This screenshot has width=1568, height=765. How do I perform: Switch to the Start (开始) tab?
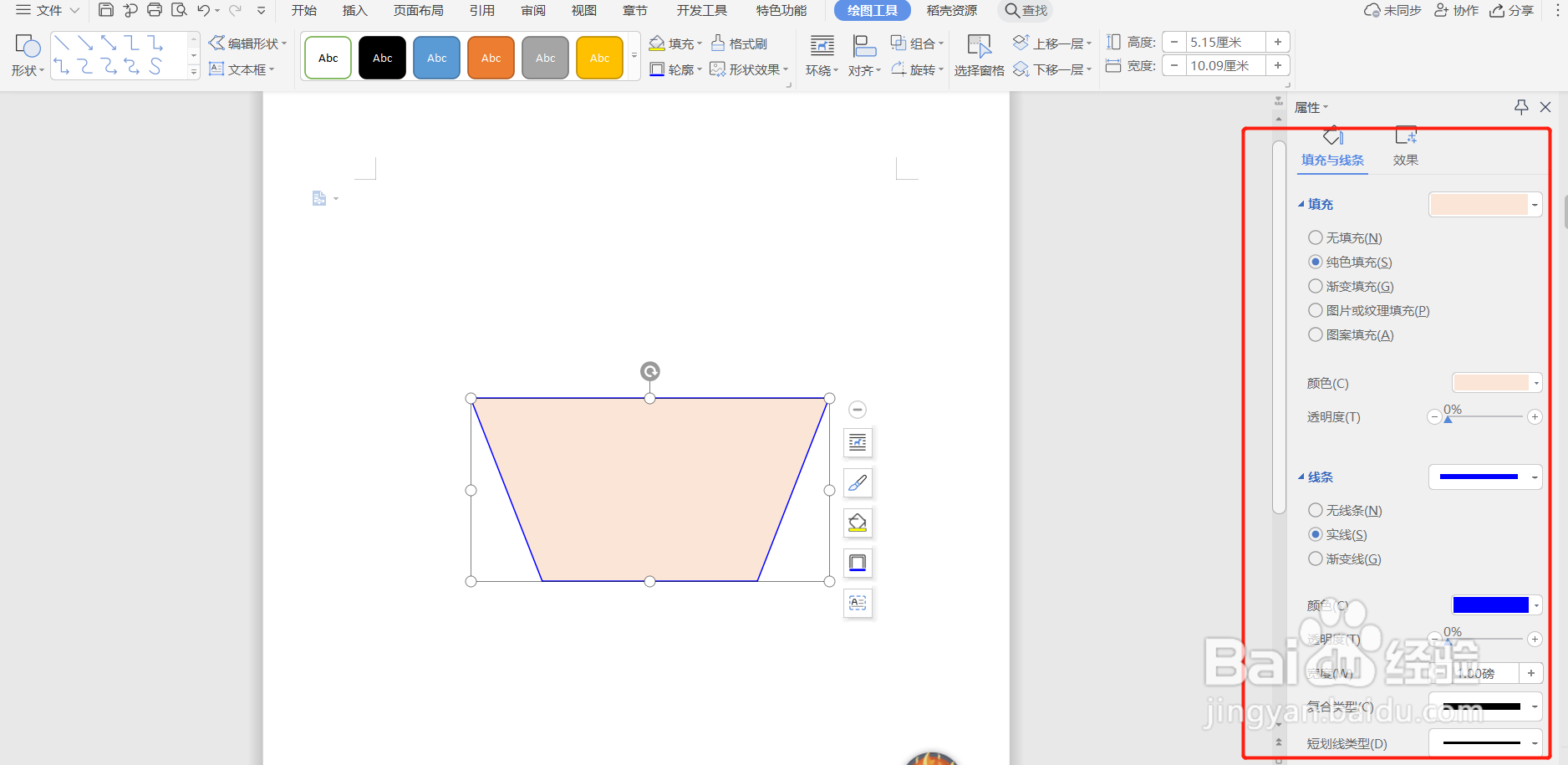304,10
